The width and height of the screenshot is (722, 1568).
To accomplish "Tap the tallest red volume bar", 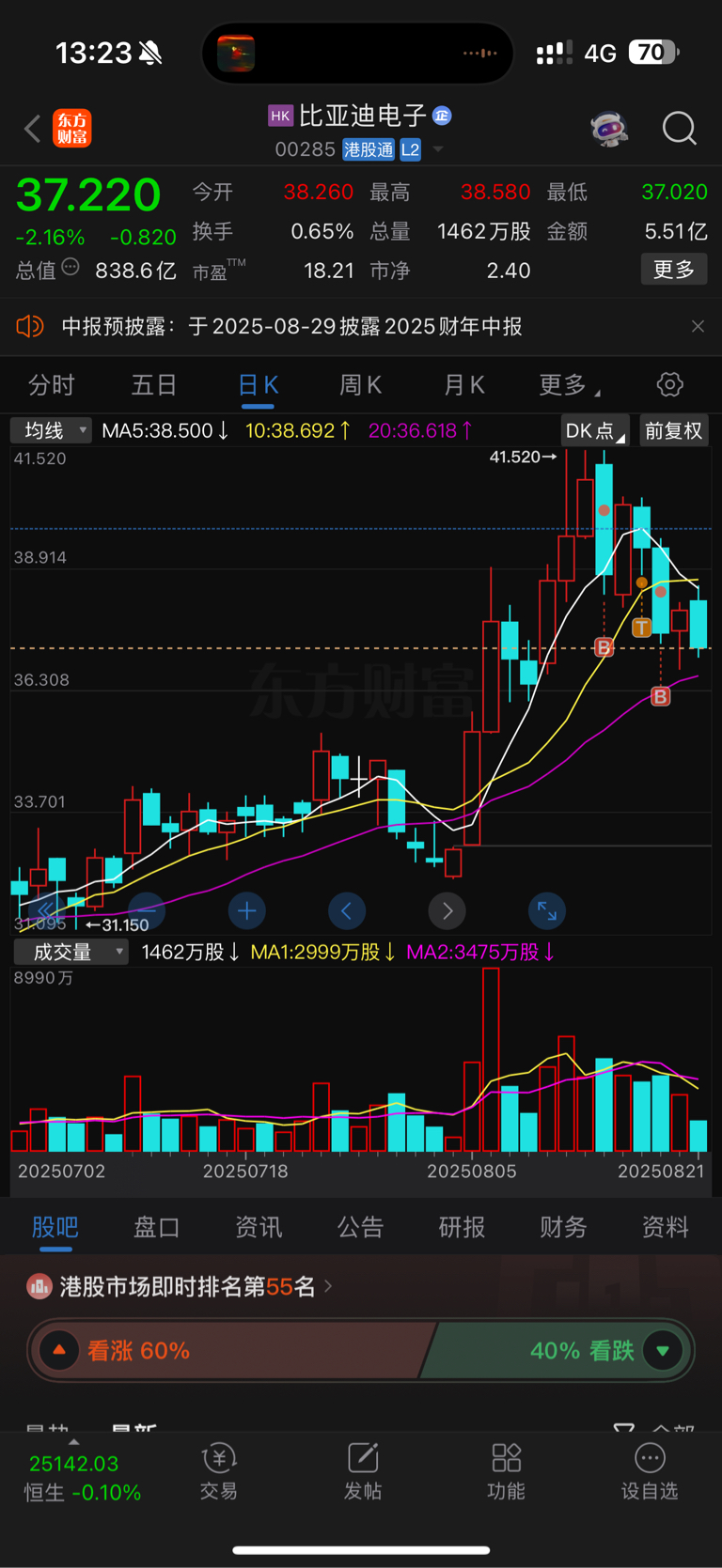I will point(491,1060).
